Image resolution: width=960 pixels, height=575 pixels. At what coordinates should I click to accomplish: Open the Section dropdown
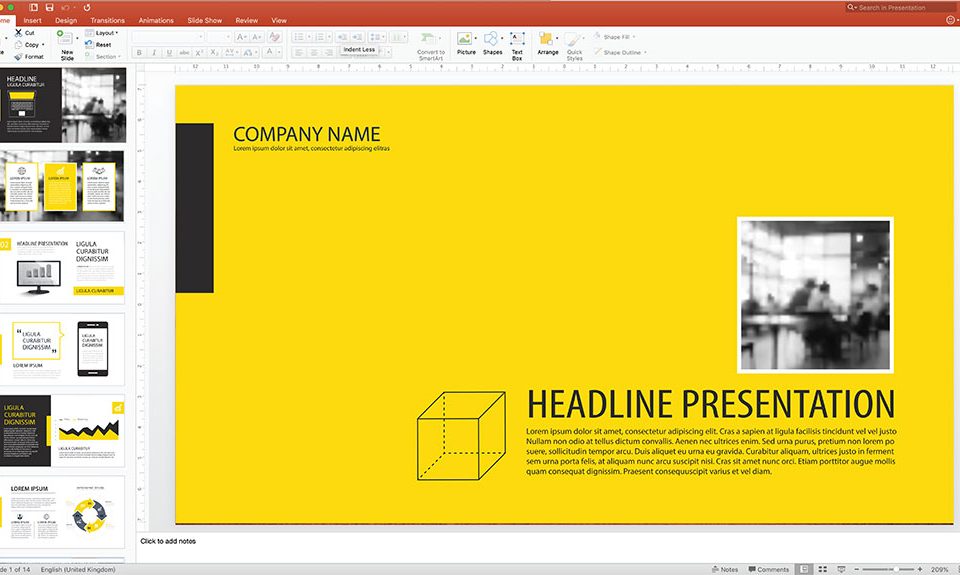coord(103,56)
